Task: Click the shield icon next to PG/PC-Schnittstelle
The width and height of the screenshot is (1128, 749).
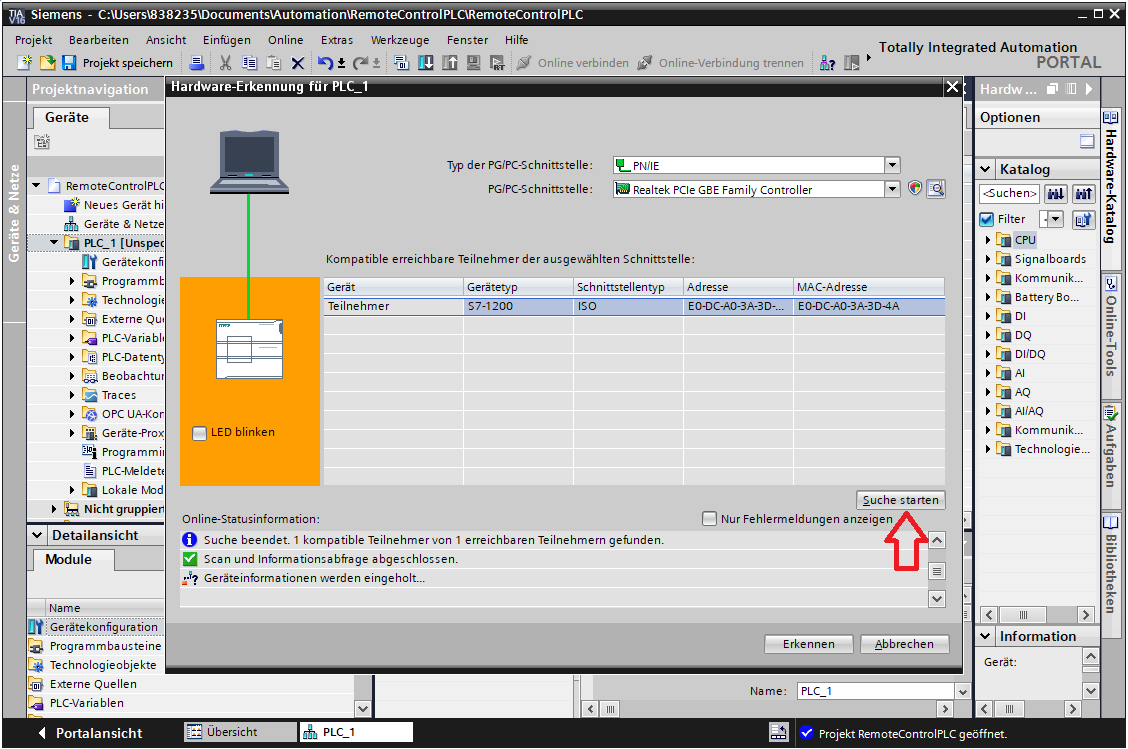Action: click(x=915, y=189)
